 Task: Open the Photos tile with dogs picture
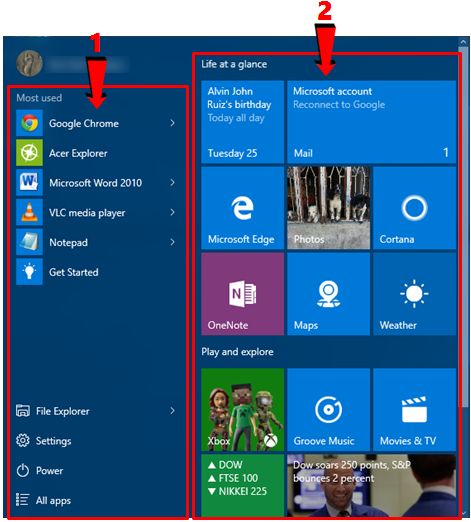click(x=328, y=208)
